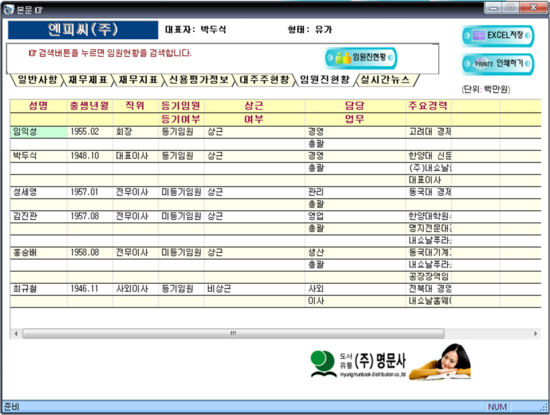Click left arrow of horizontal scrollbar

16,333
